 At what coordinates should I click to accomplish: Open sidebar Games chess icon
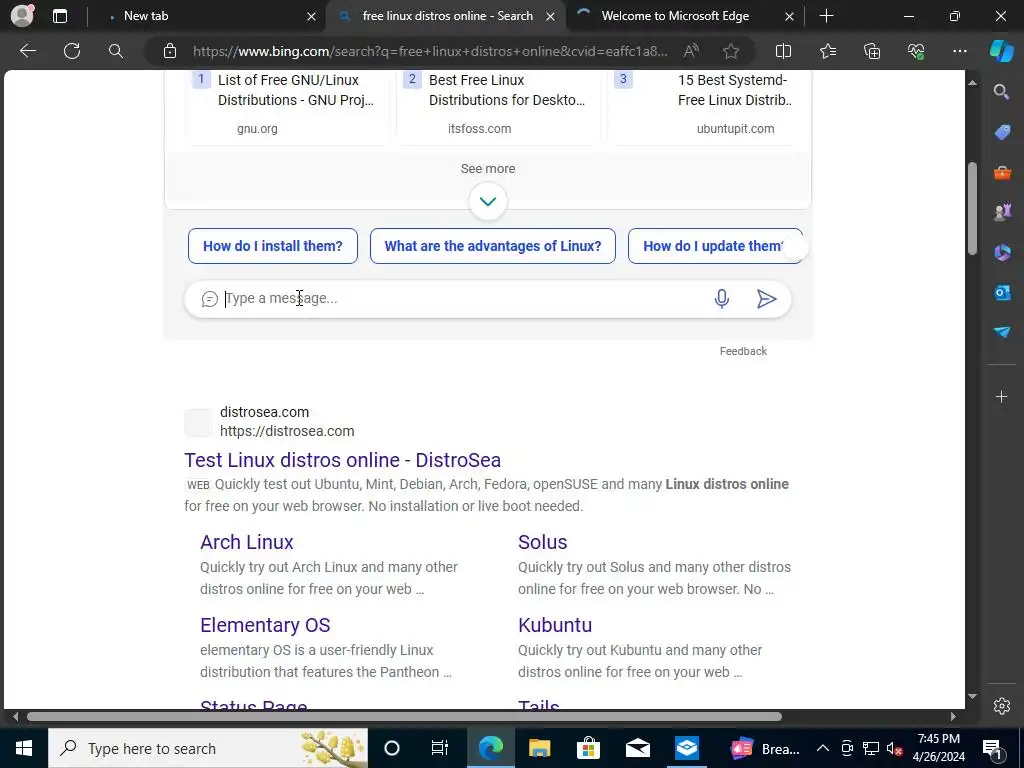[1002, 212]
